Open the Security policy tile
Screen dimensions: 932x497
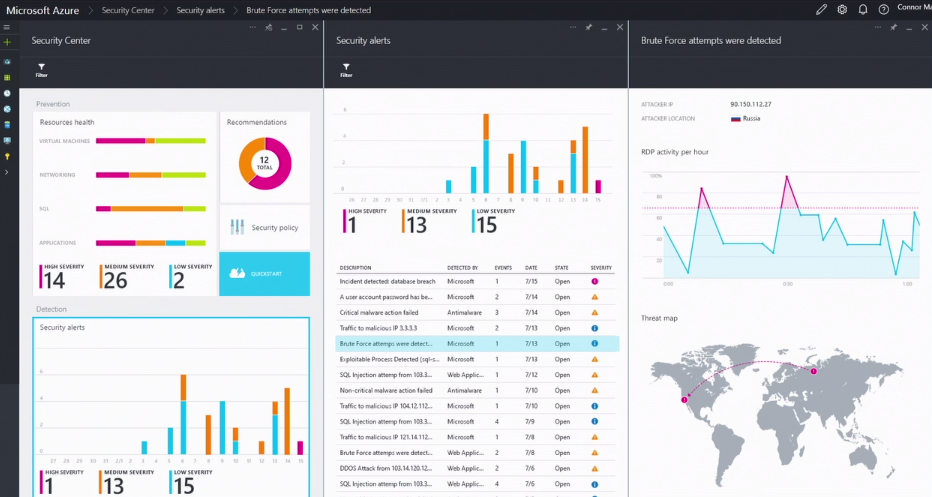pos(264,227)
